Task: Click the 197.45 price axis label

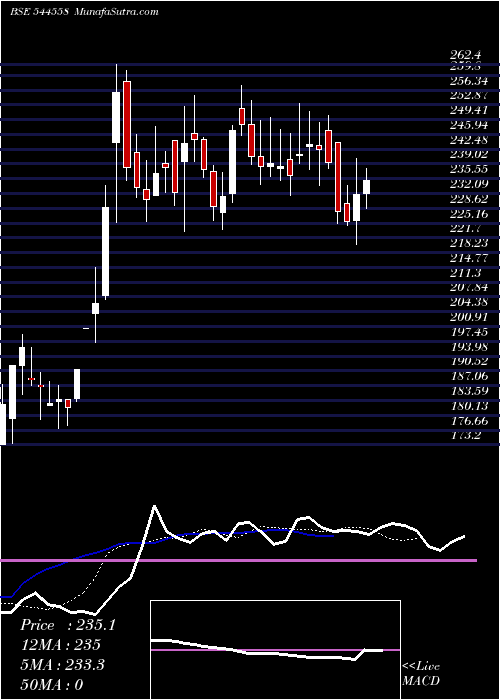Action: (x=469, y=332)
